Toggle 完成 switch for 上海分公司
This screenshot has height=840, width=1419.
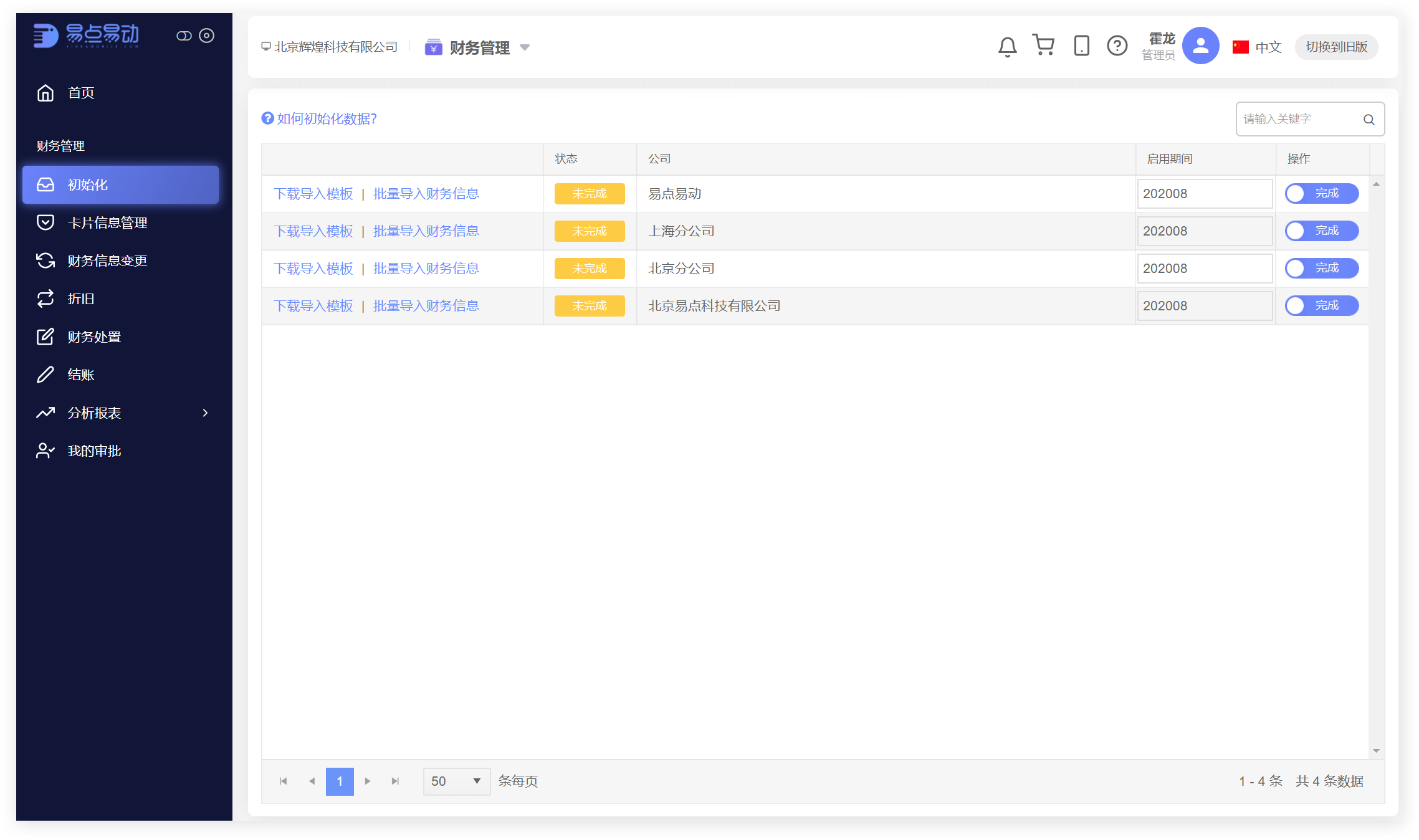tap(1321, 231)
